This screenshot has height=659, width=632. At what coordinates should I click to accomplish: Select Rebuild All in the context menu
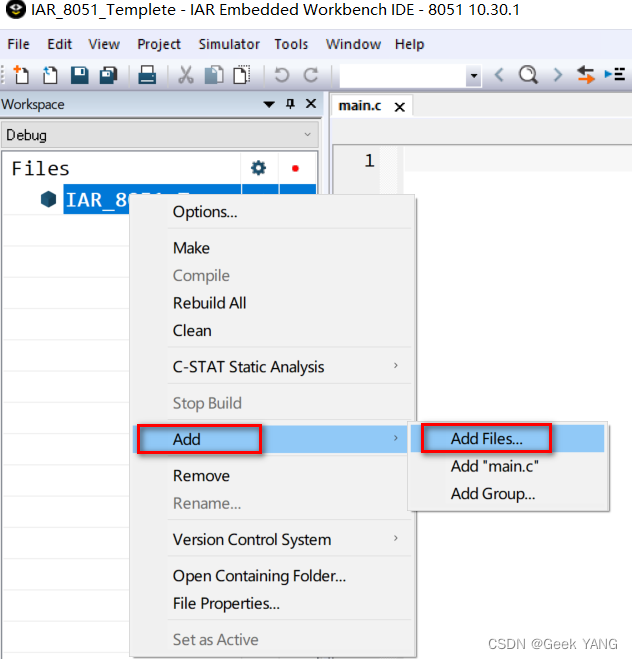click(209, 303)
